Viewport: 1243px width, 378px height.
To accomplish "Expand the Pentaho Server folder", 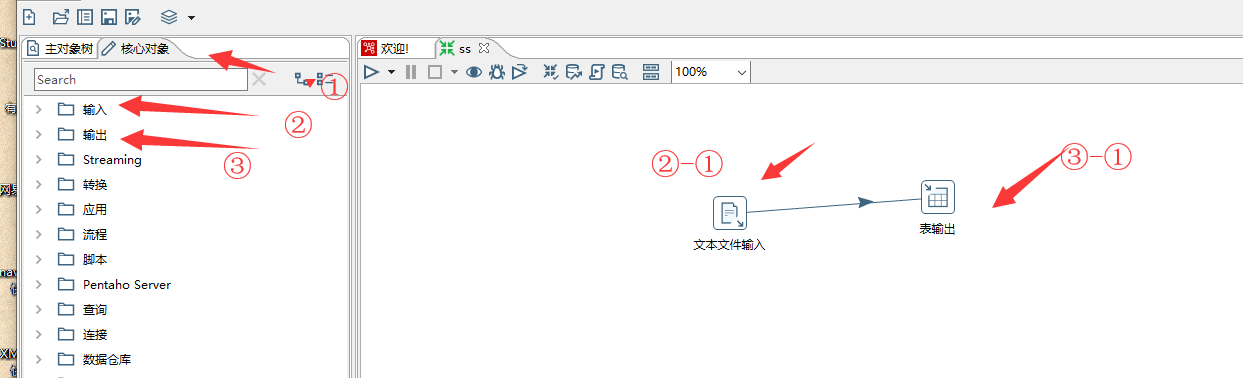I will click(38, 284).
